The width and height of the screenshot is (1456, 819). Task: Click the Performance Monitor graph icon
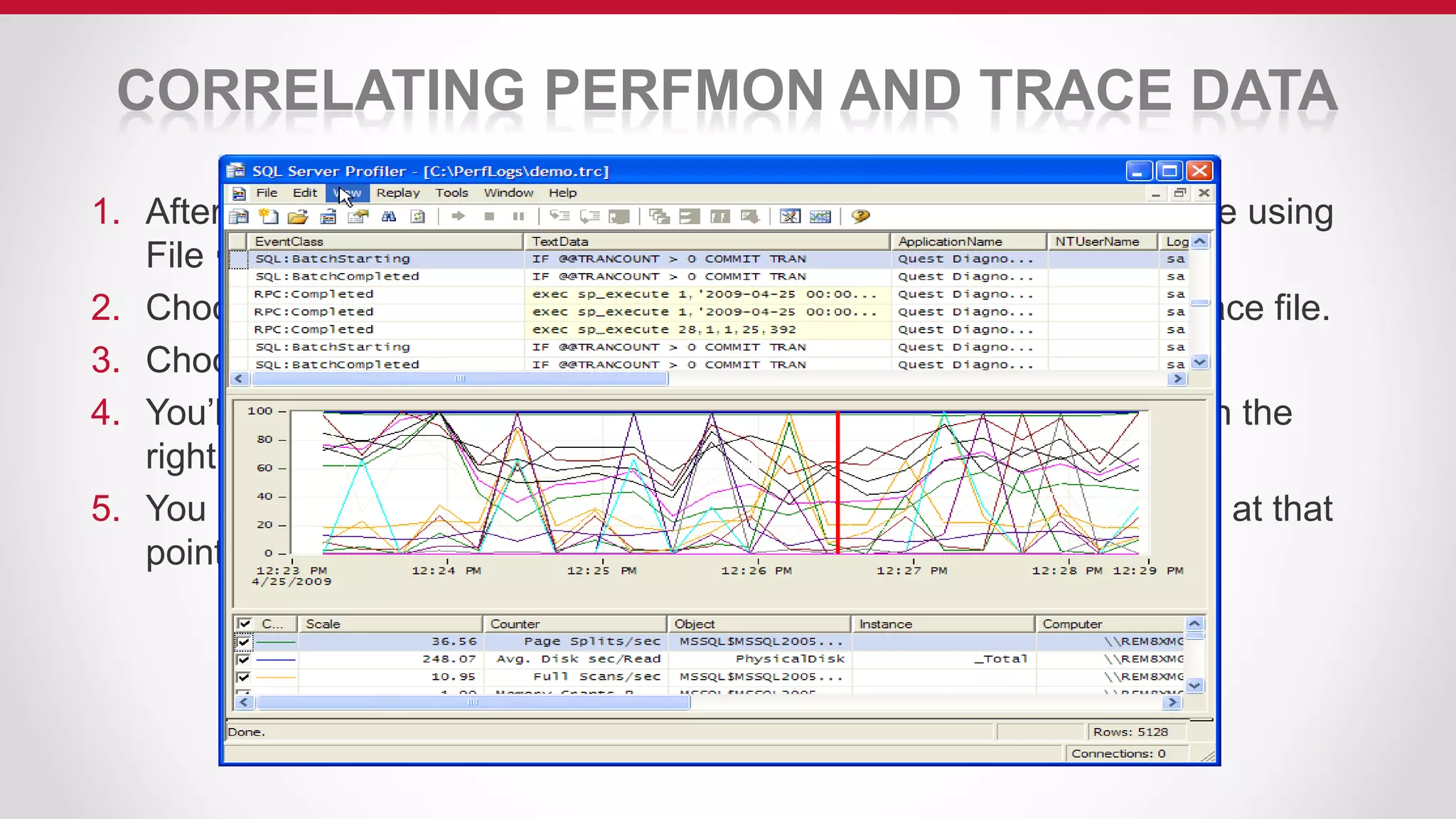820,217
